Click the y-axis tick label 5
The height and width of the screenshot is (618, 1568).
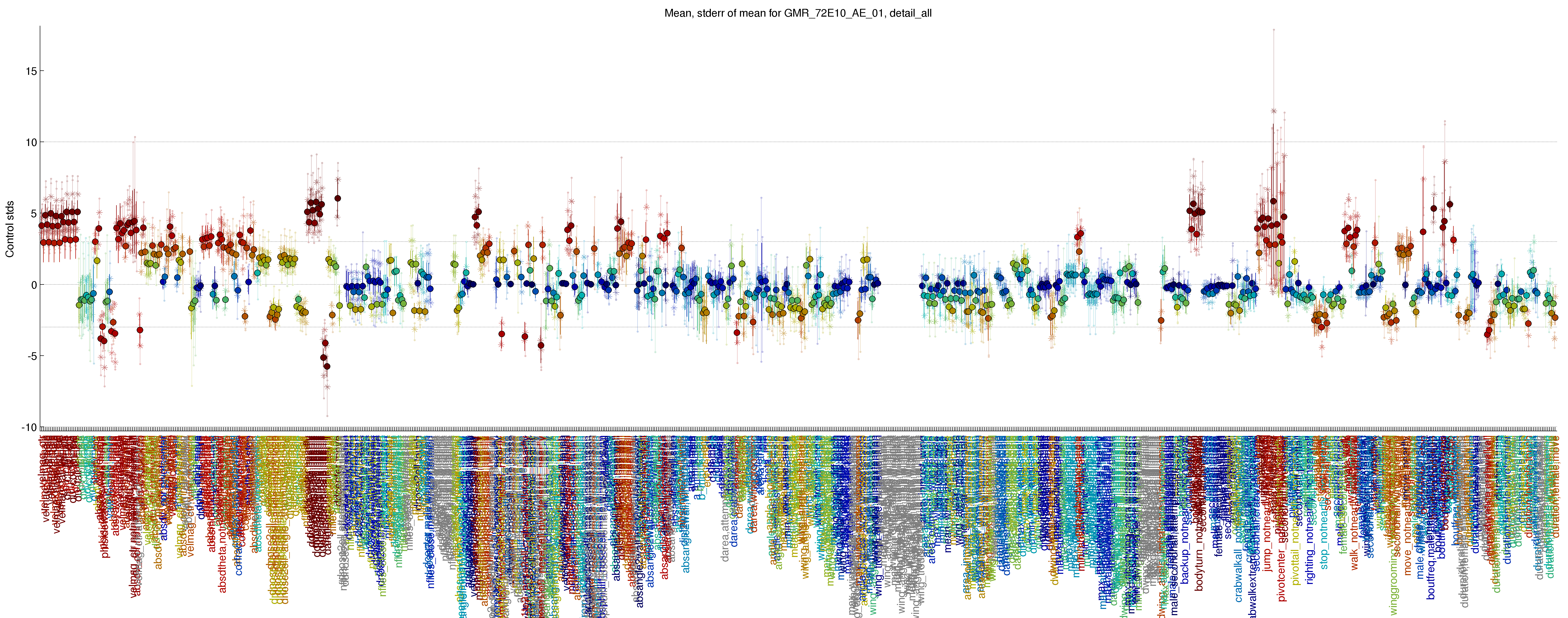click(x=34, y=214)
